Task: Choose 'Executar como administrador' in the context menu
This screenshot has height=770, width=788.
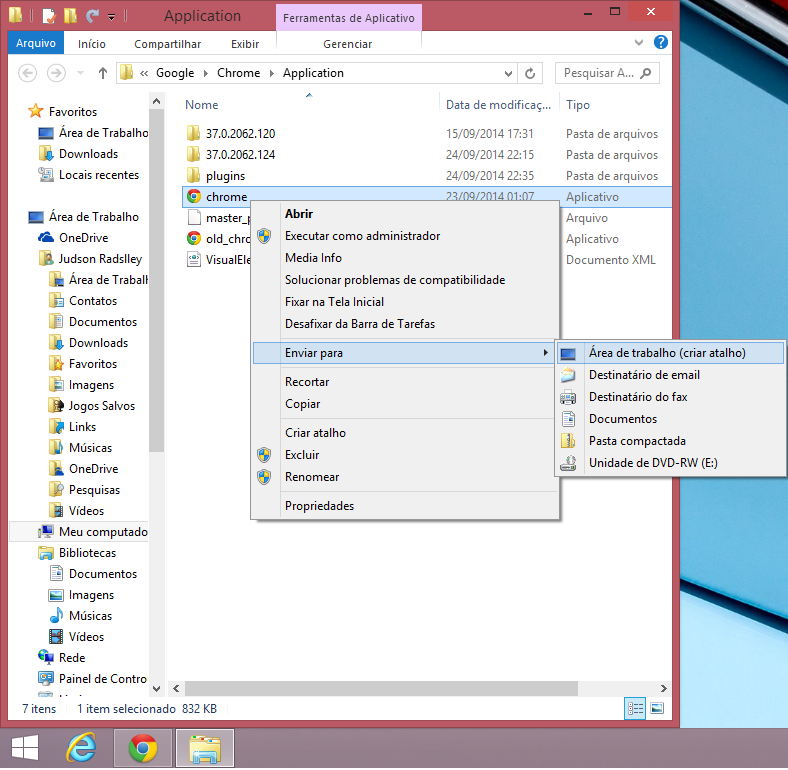Action: pos(362,236)
